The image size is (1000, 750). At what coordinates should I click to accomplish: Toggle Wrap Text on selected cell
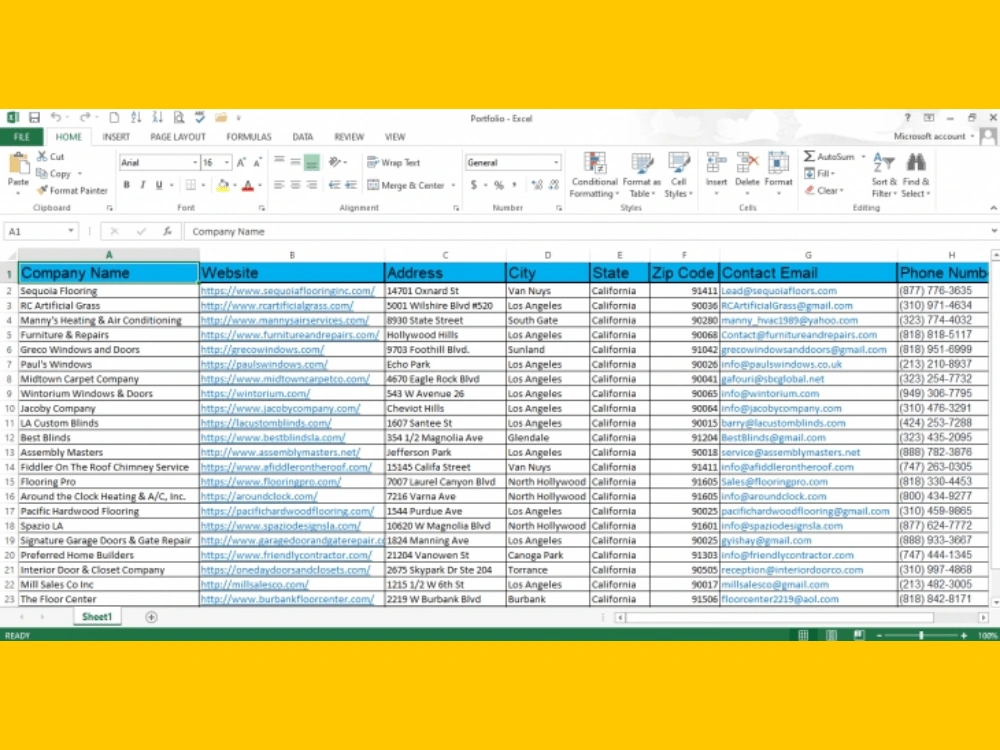[393, 163]
